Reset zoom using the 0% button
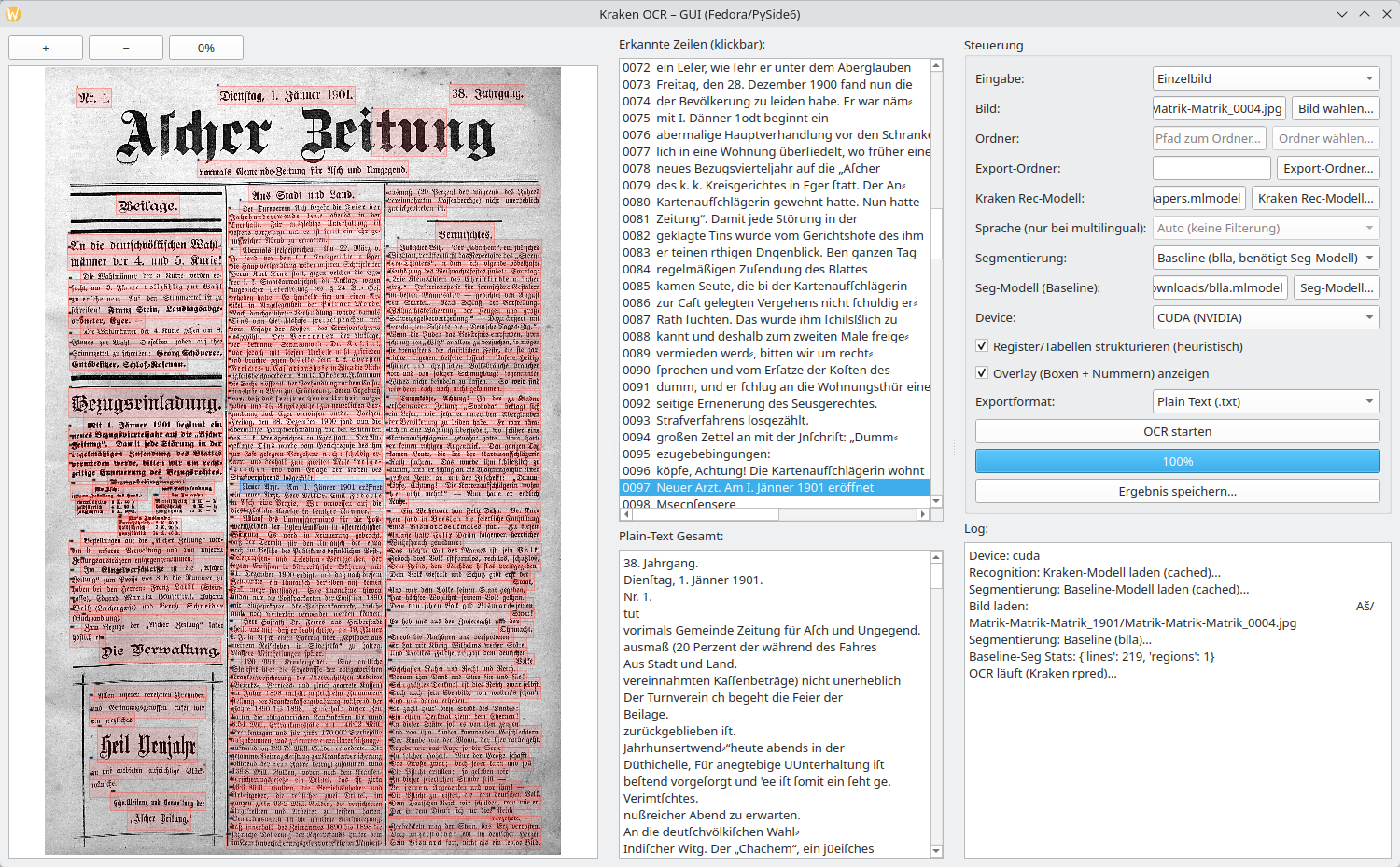 coord(206,48)
